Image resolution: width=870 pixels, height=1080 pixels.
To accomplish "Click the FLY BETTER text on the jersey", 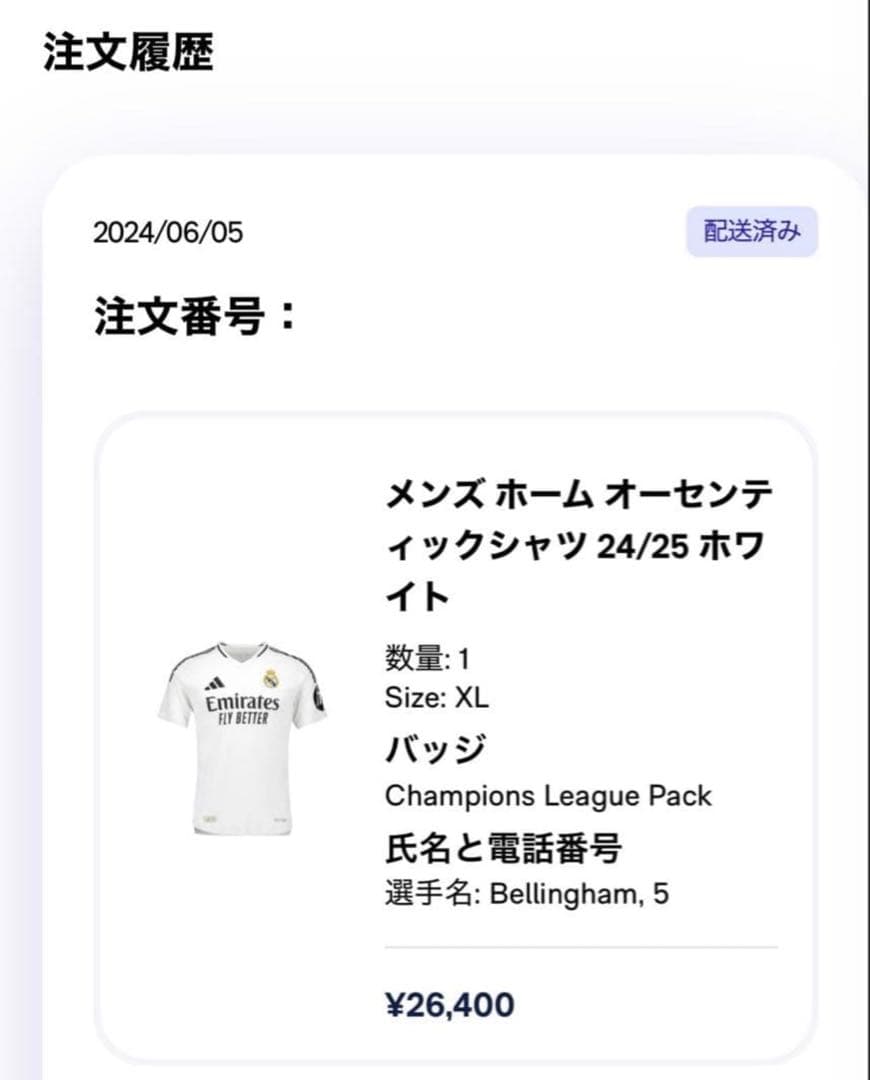I will (242, 719).
